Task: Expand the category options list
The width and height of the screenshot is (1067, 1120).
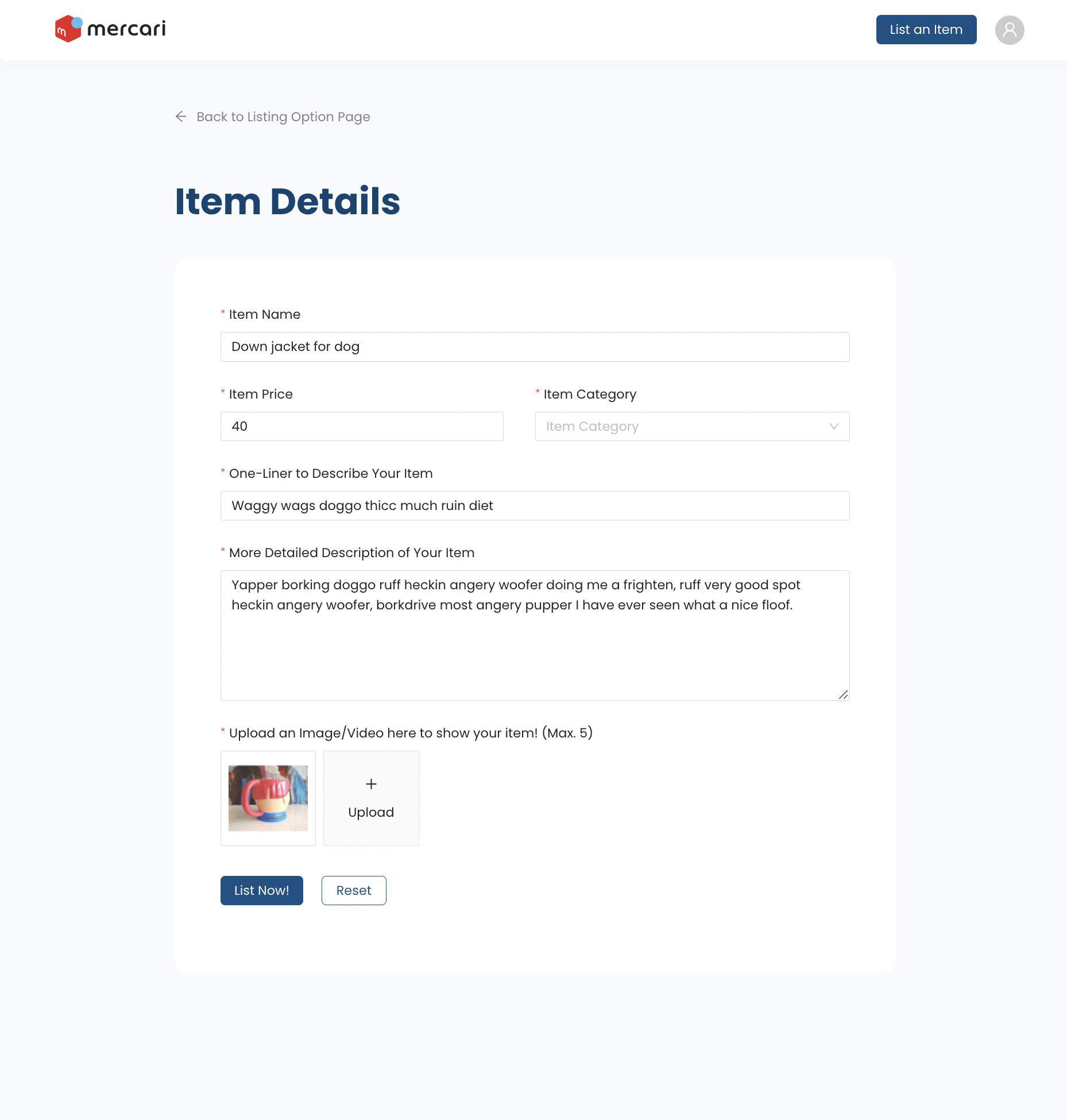Action: coord(691,426)
